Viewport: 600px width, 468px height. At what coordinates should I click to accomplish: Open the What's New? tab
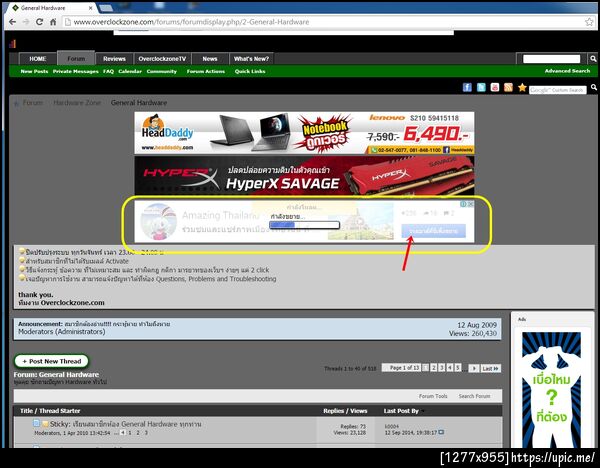[251, 59]
